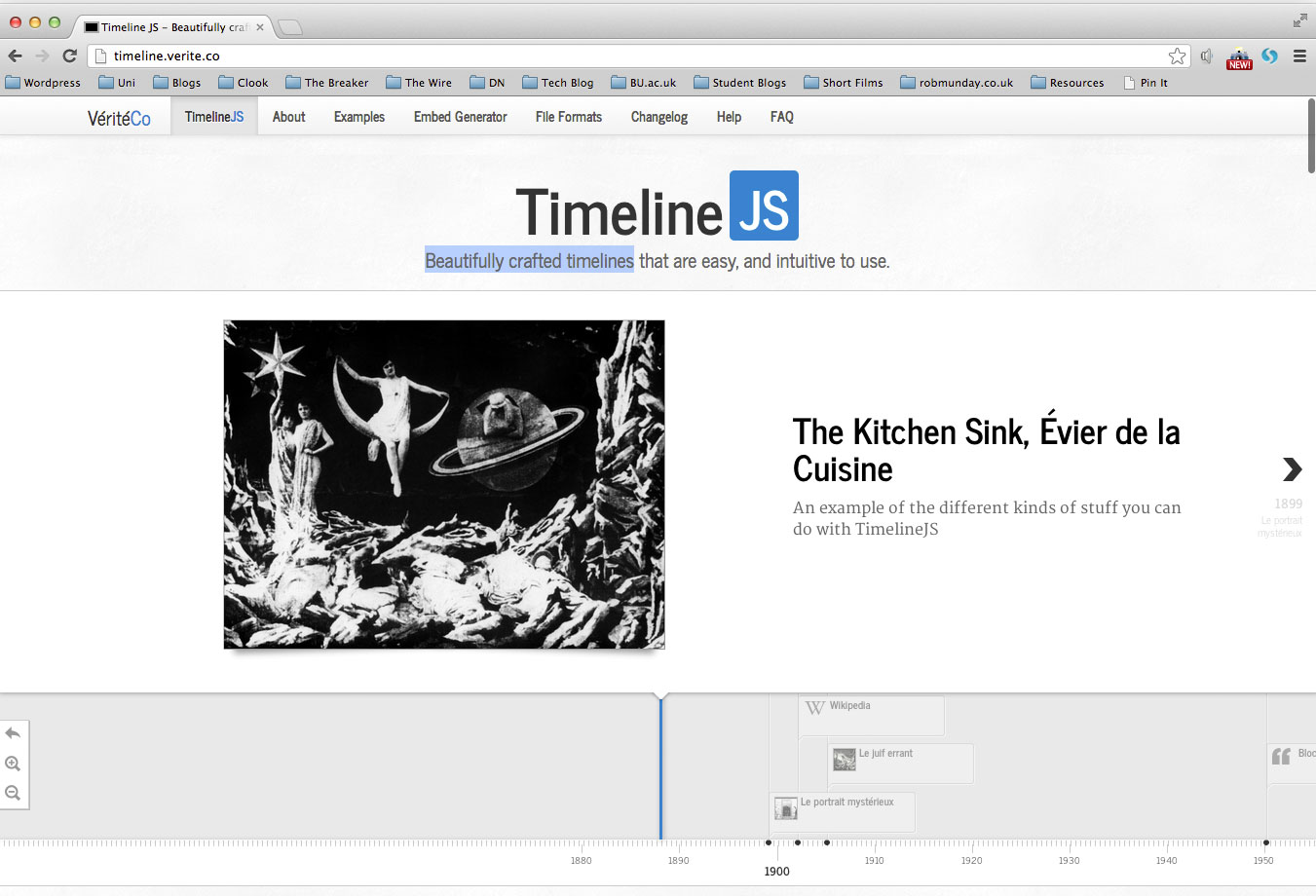Open the Student Blogs bookmarks folder
The height and width of the screenshot is (896, 1316).
(740, 83)
